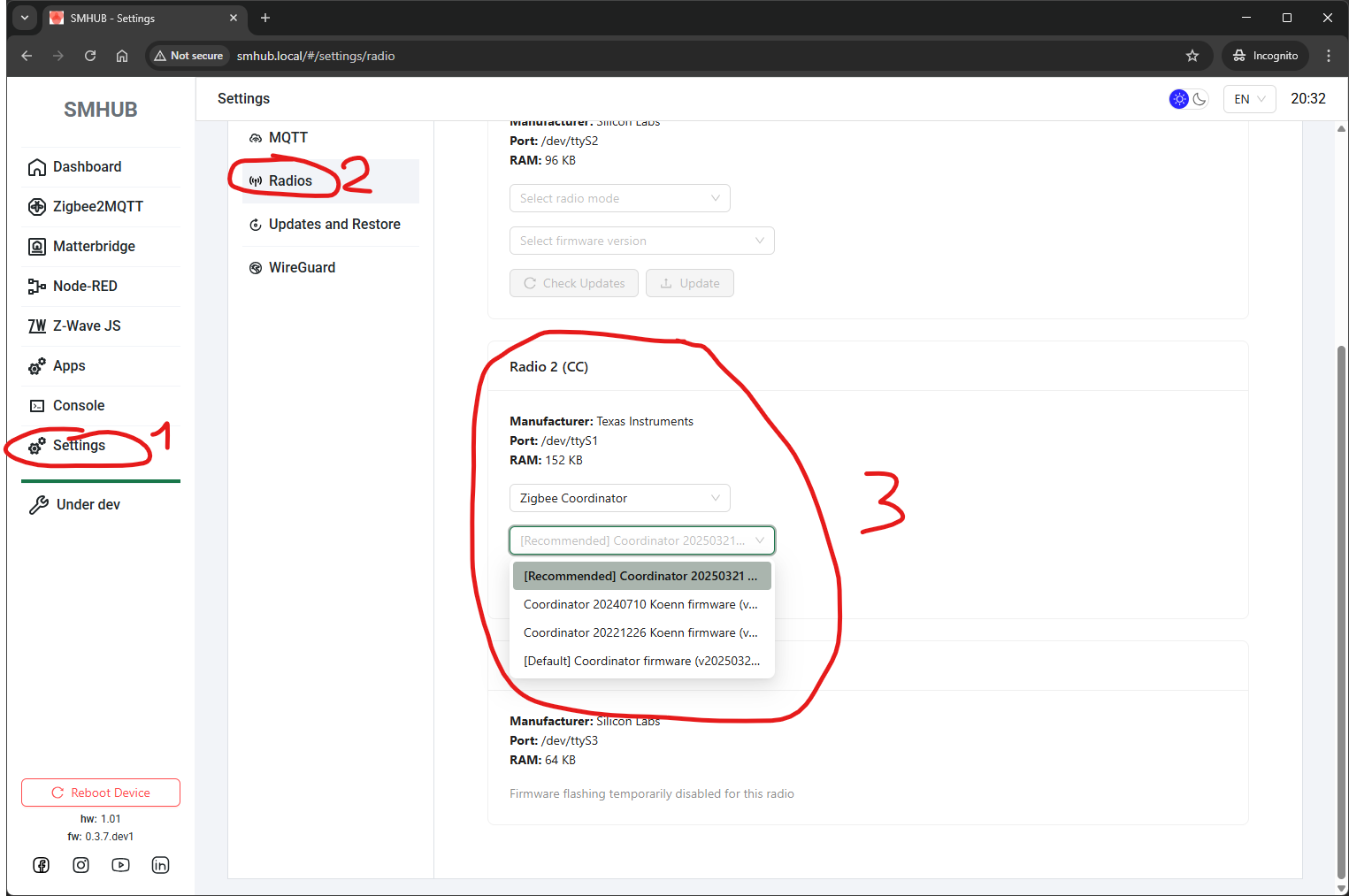Switch to dark theme moon toggle
This screenshot has height=896, width=1349.
1200,99
